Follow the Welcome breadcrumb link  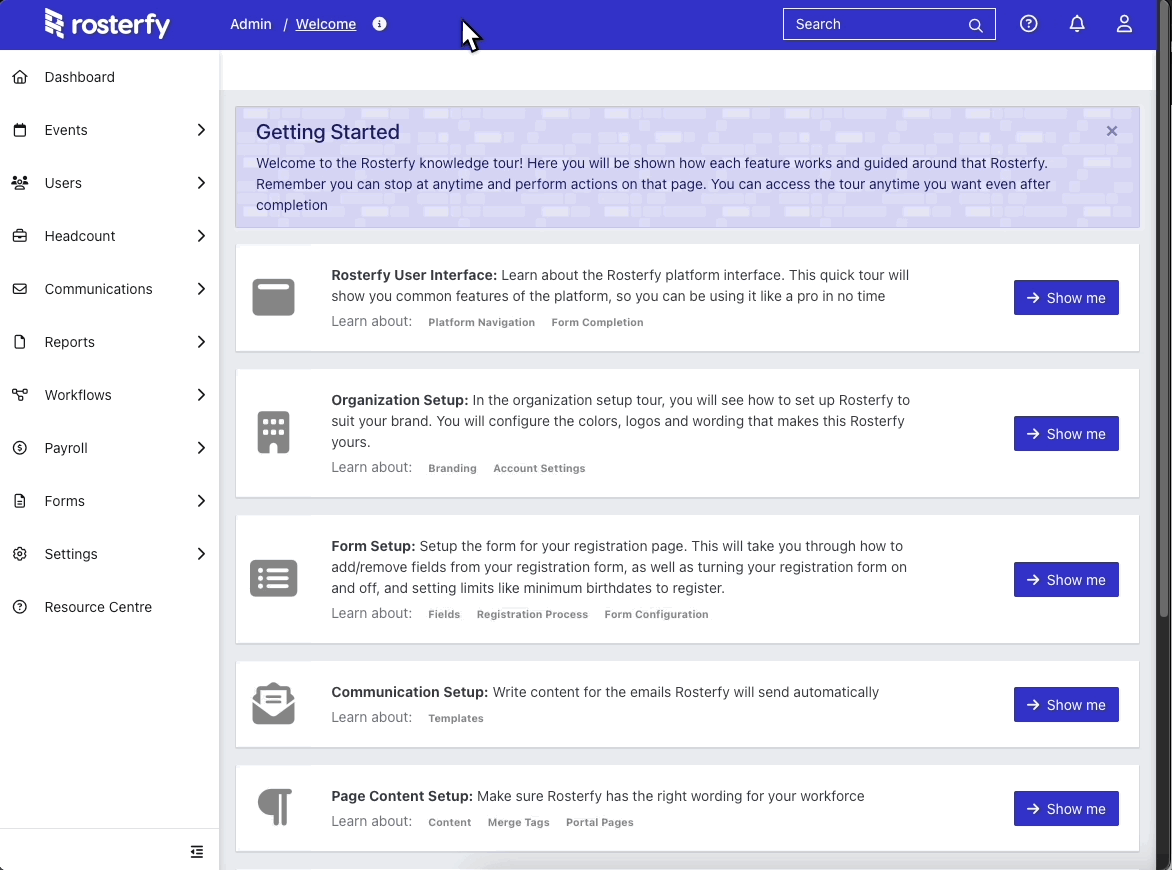click(326, 24)
